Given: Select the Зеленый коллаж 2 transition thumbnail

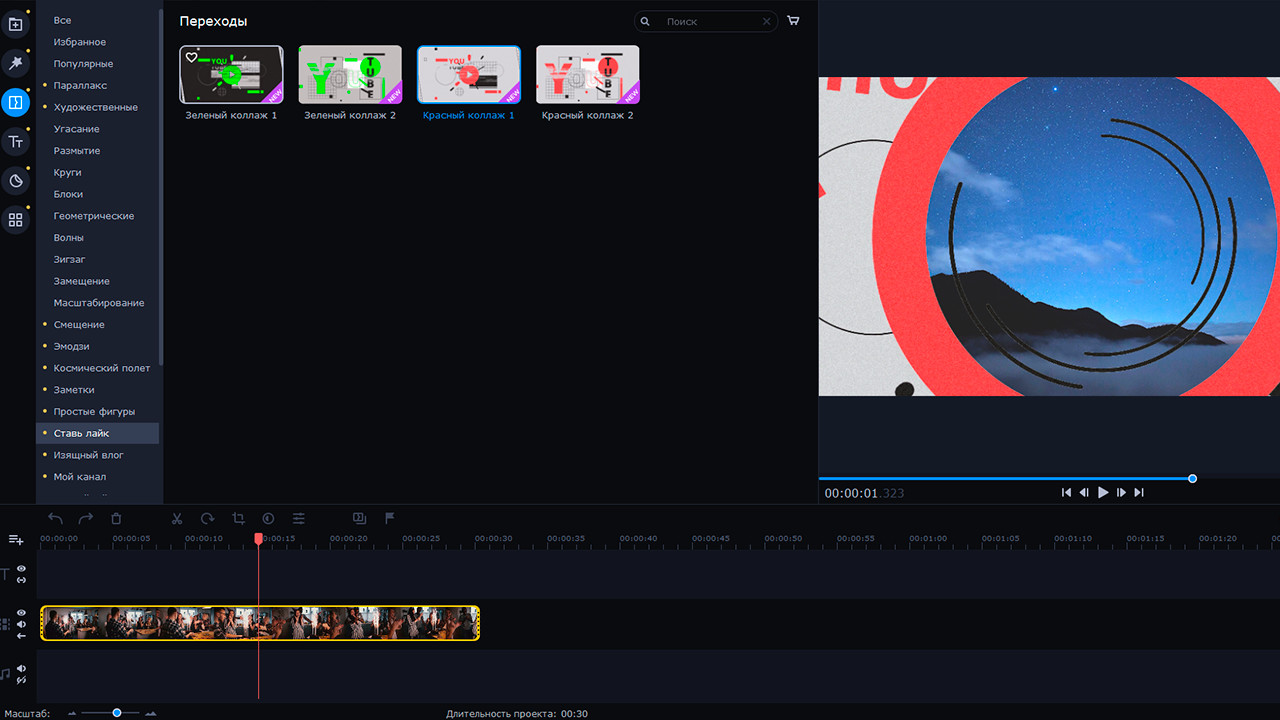Looking at the screenshot, I should [x=350, y=75].
